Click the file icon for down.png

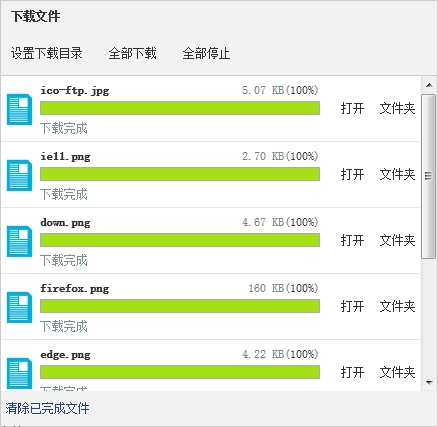click(19, 241)
